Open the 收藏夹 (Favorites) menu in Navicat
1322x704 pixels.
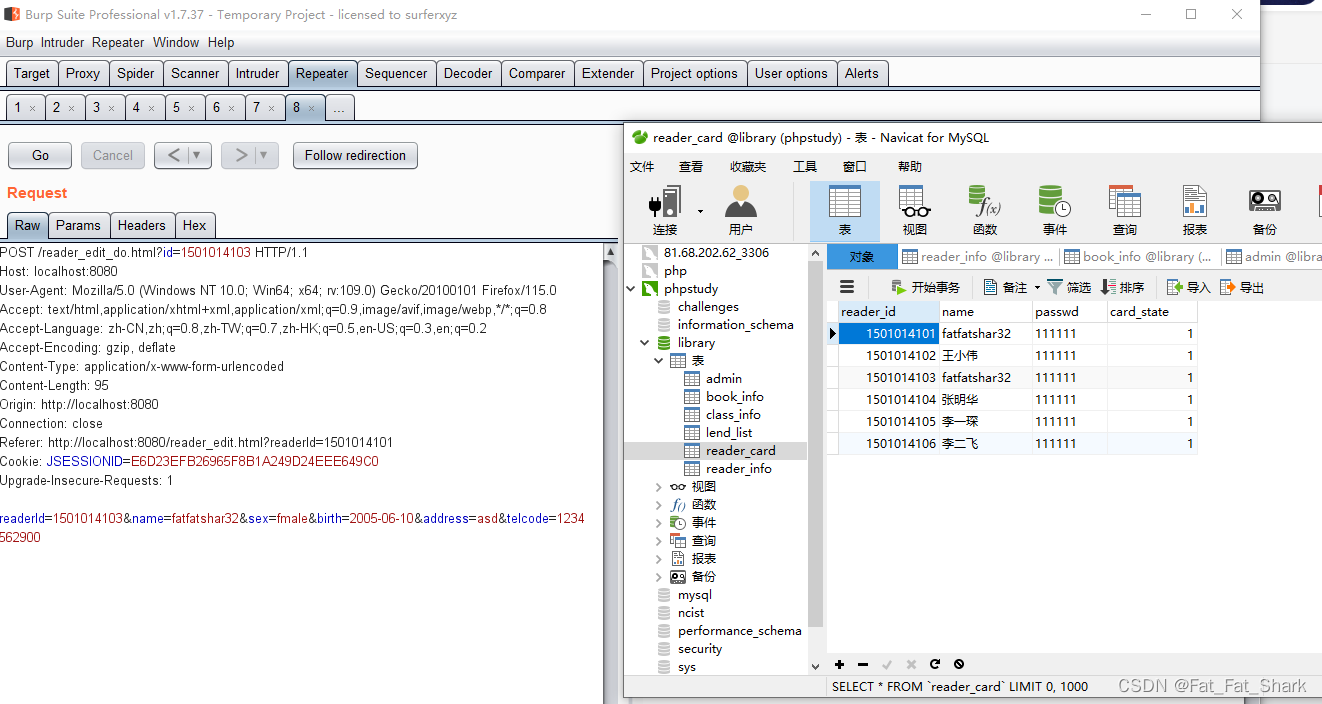point(748,167)
